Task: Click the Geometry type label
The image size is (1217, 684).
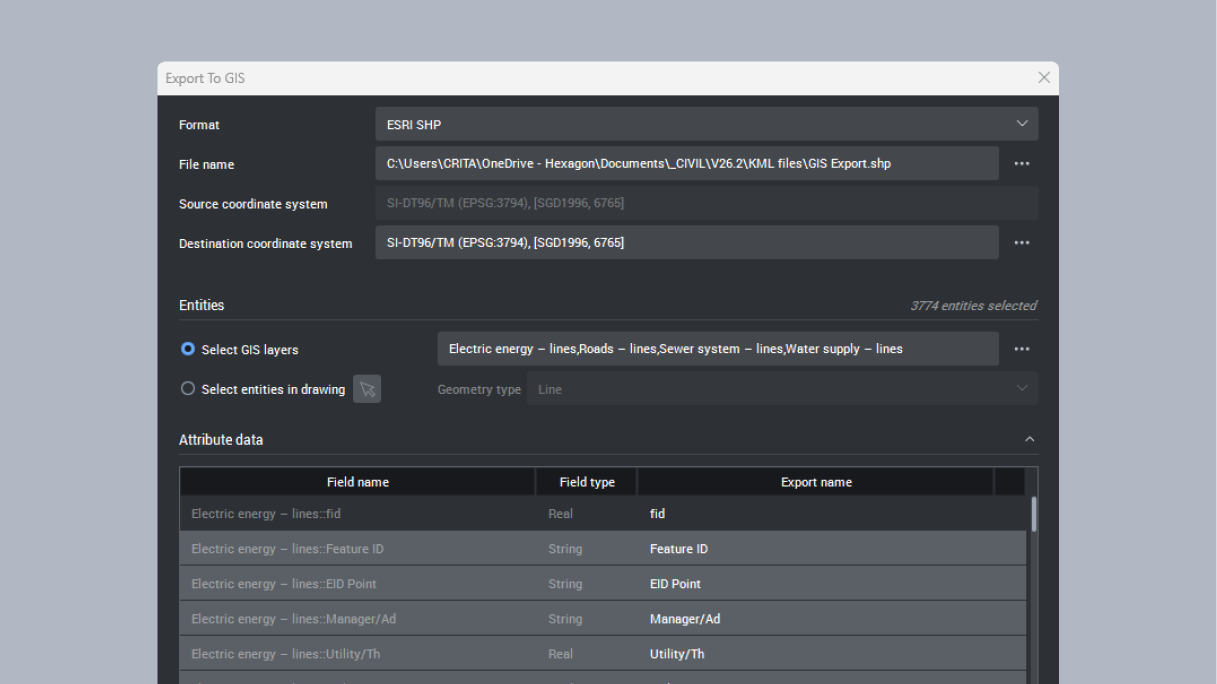Action: tap(479, 390)
